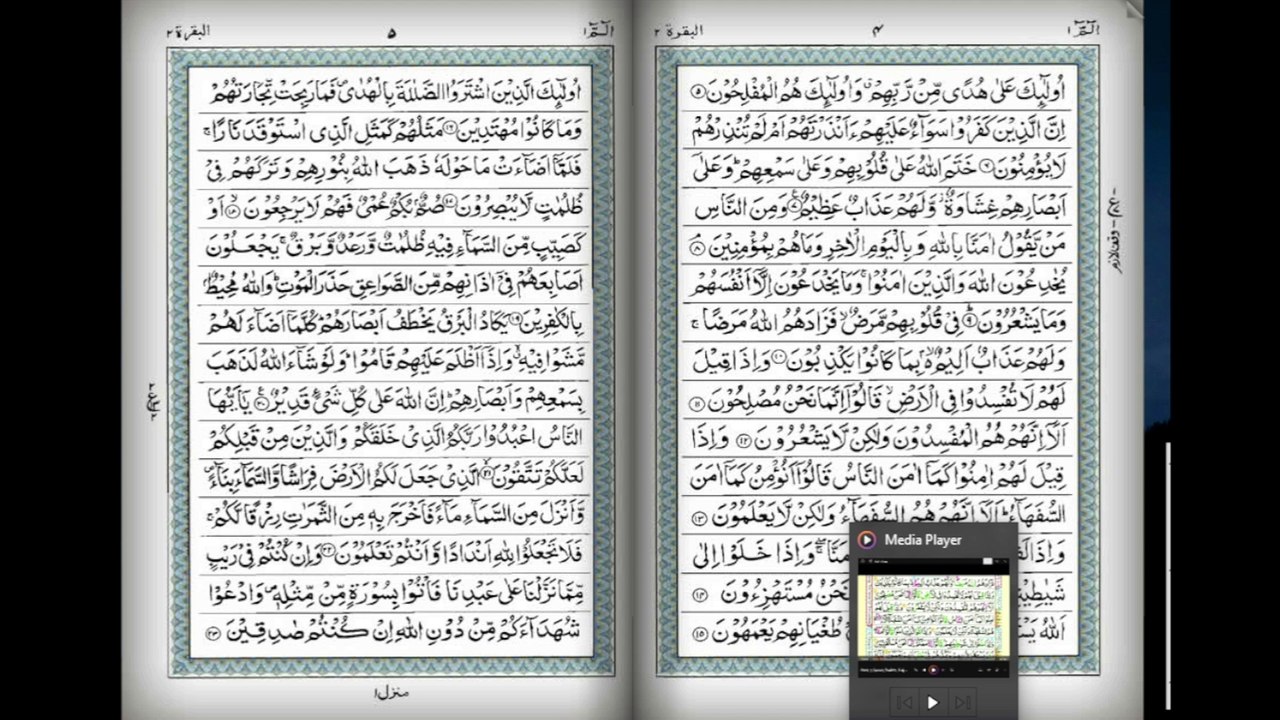Skip to previous track in Media Player preview
Image resolution: width=1280 pixels, height=720 pixels.
tap(903, 702)
